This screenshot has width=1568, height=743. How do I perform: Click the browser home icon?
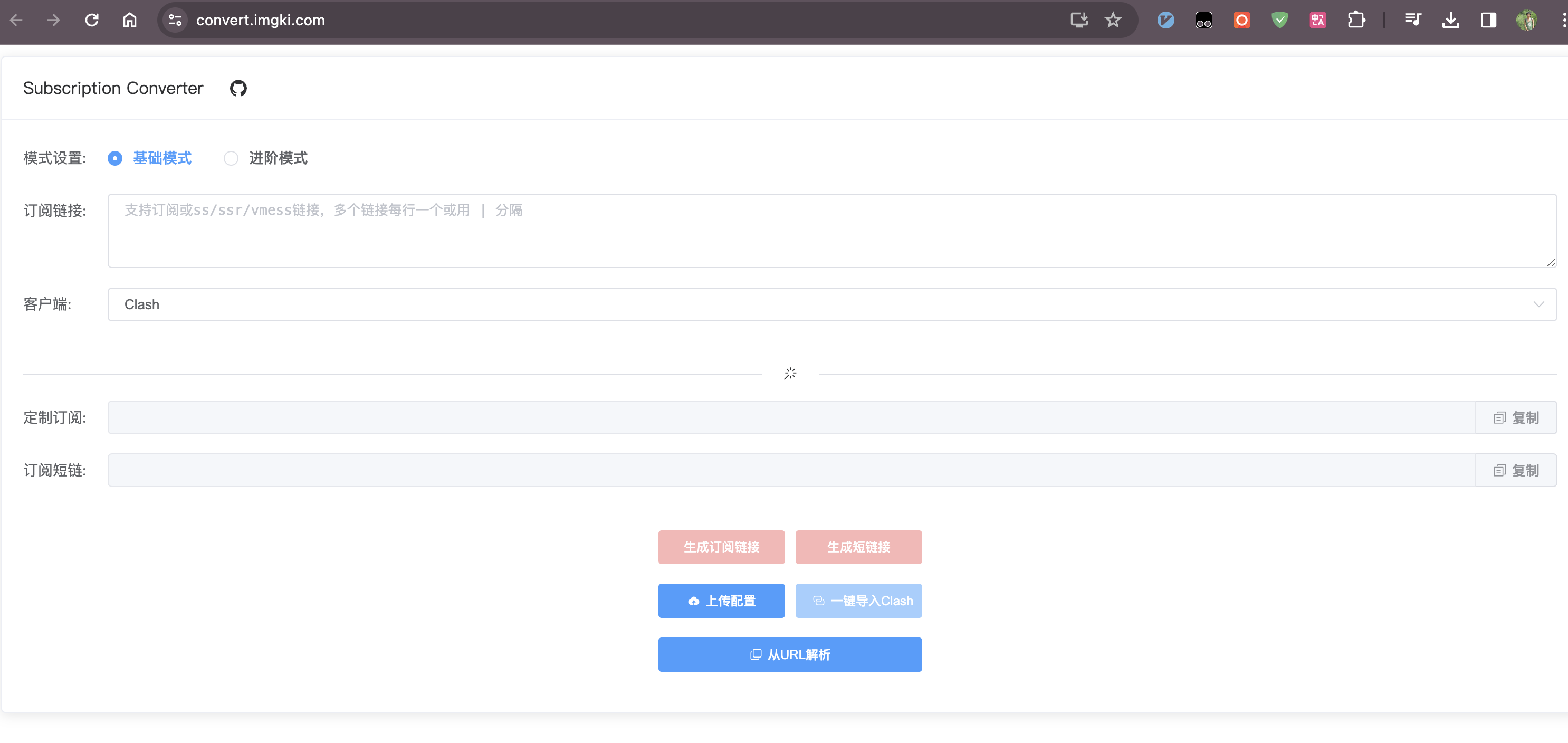pyautogui.click(x=130, y=20)
